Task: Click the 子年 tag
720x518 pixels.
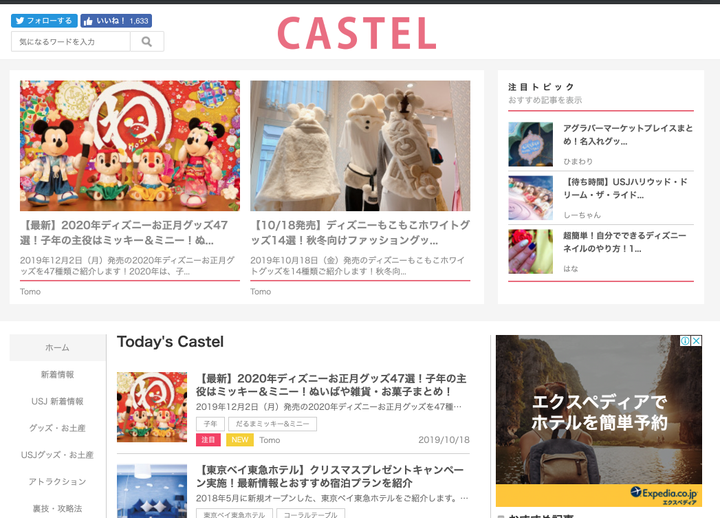Action: pyautogui.click(x=210, y=424)
